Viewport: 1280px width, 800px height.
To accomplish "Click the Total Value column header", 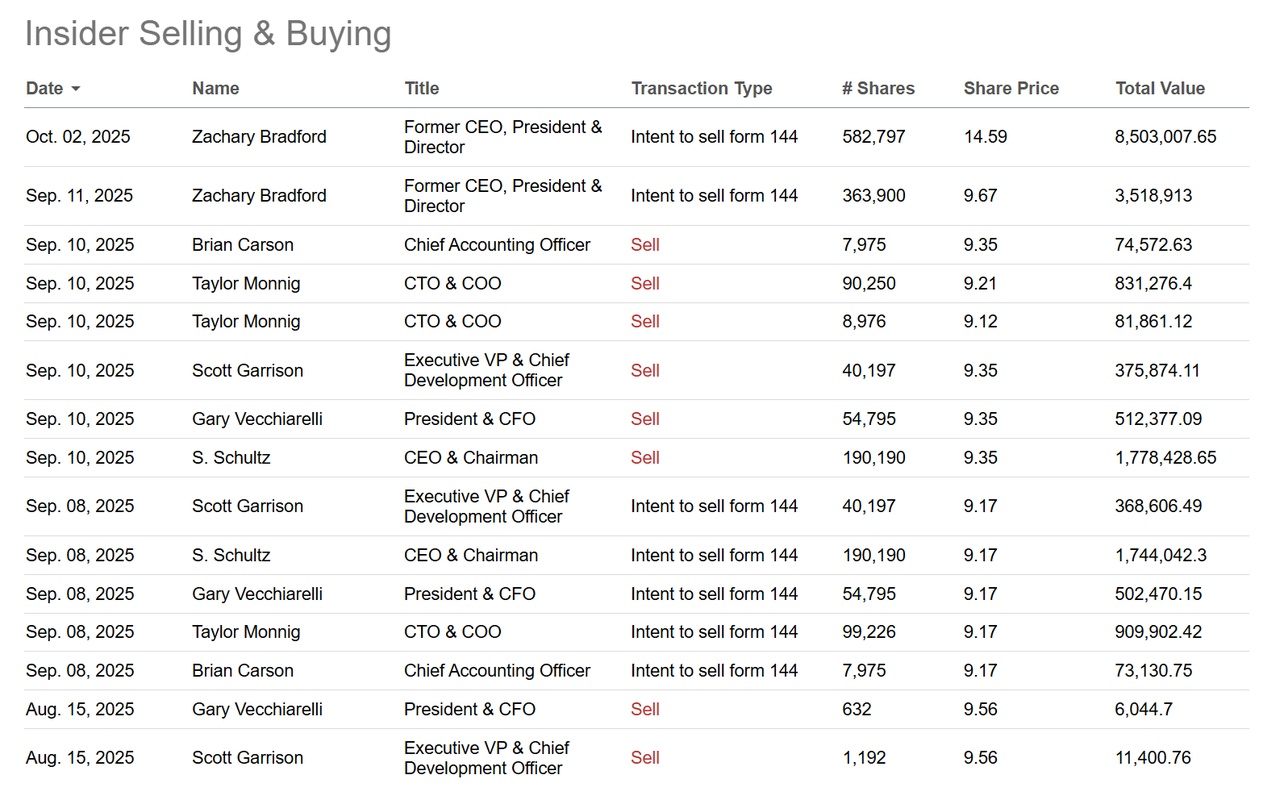I will [1159, 88].
